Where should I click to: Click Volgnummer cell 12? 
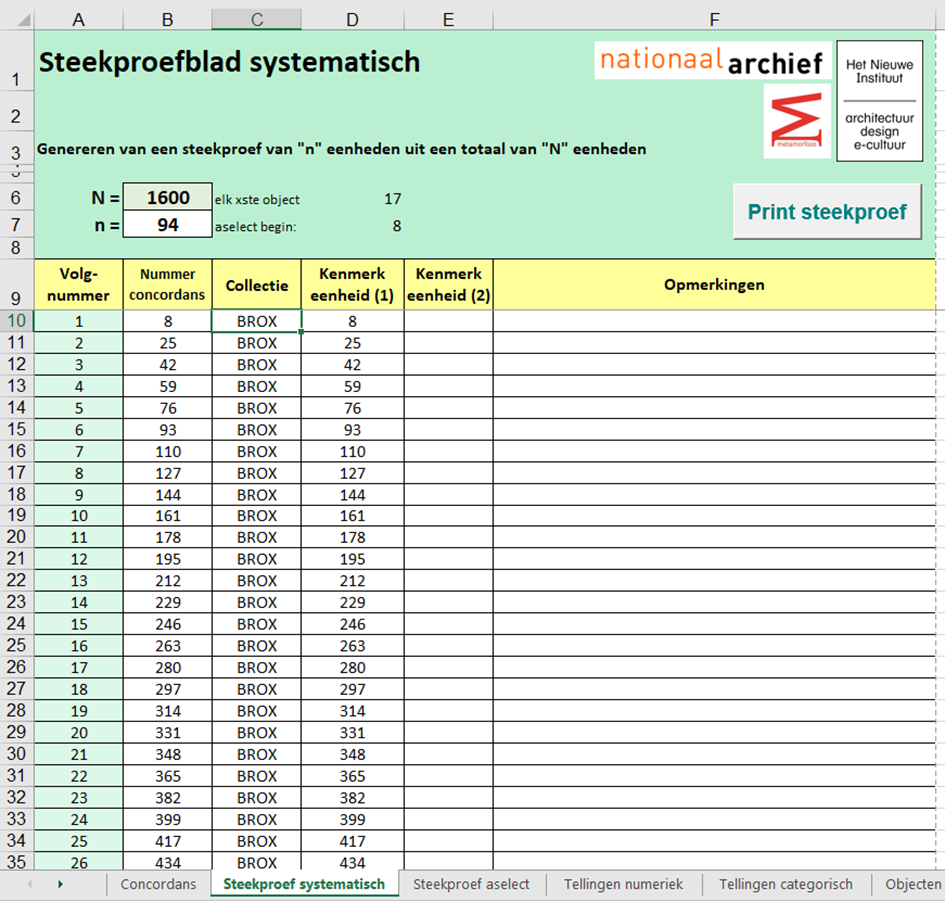coord(78,559)
